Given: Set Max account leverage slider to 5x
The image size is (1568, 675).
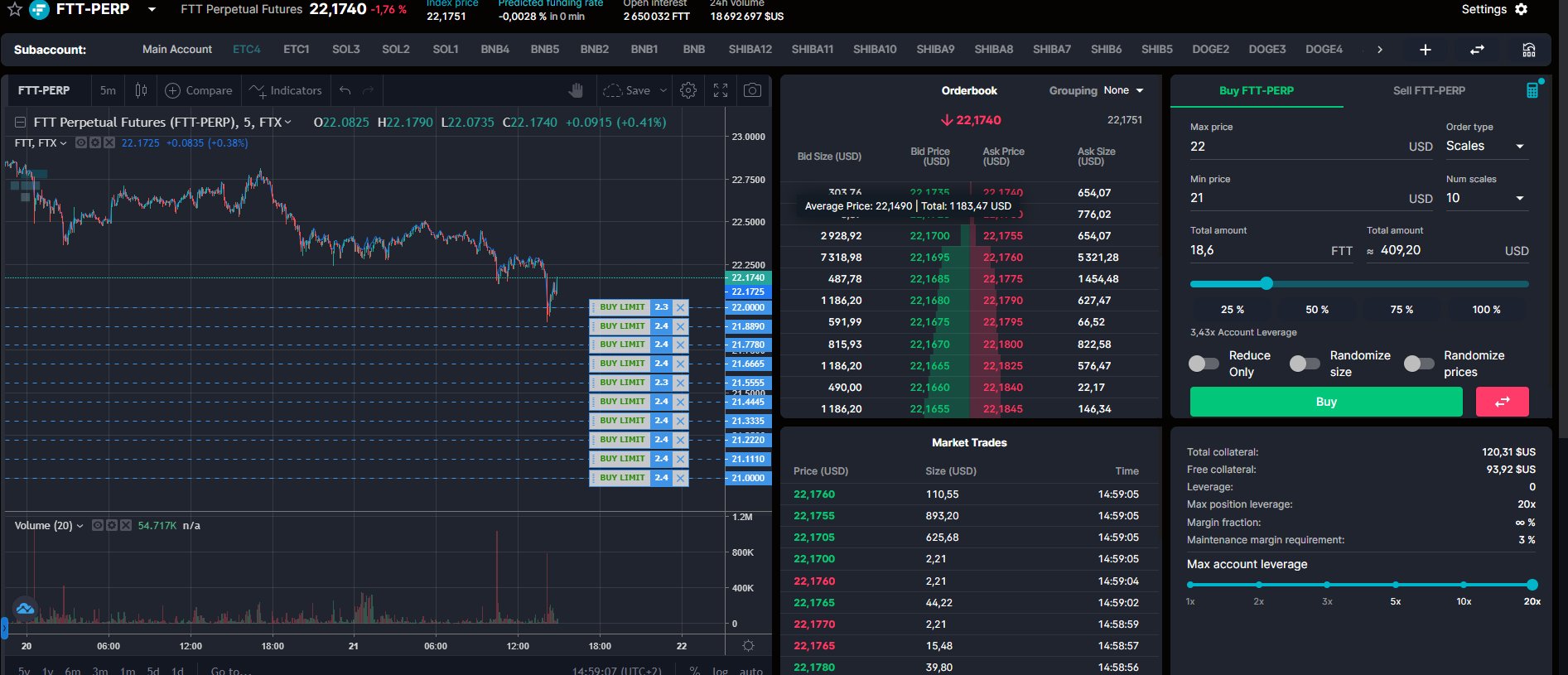Looking at the screenshot, I should click(1396, 585).
